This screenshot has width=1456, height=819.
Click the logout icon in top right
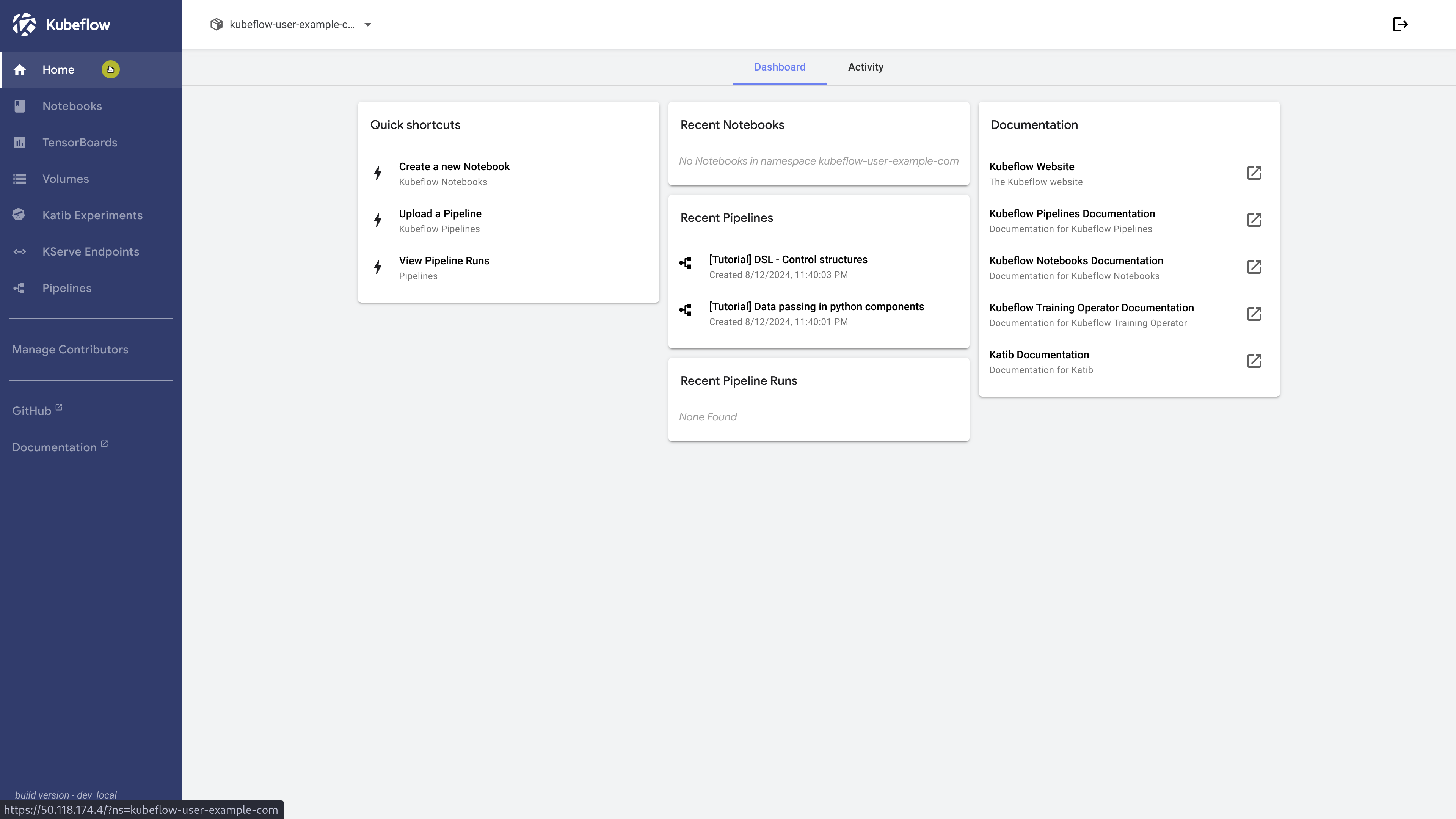click(x=1400, y=24)
